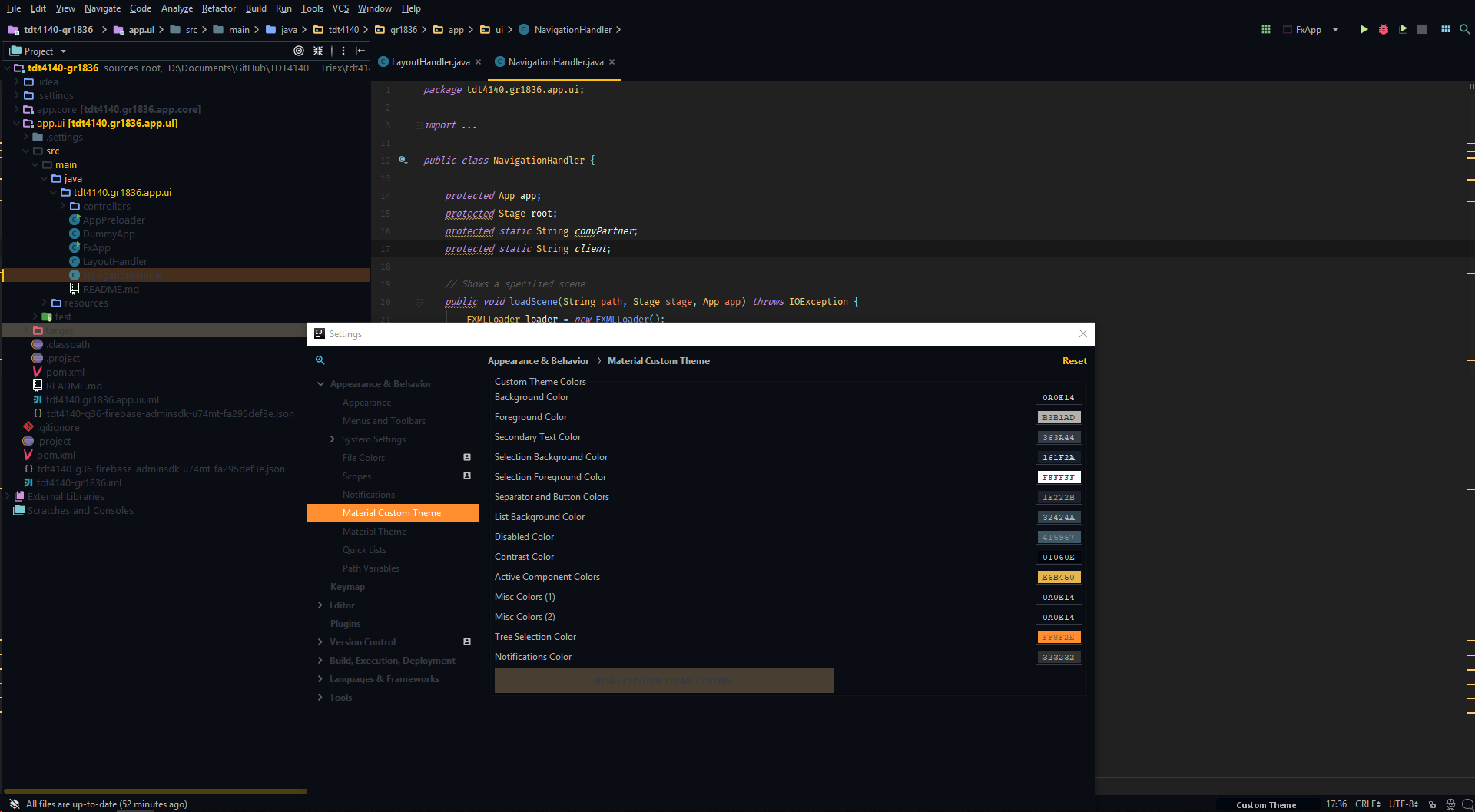This screenshot has height=812, width=1475.
Task: Open Search Everywhere magnifier icon
Action: (x=1465, y=29)
